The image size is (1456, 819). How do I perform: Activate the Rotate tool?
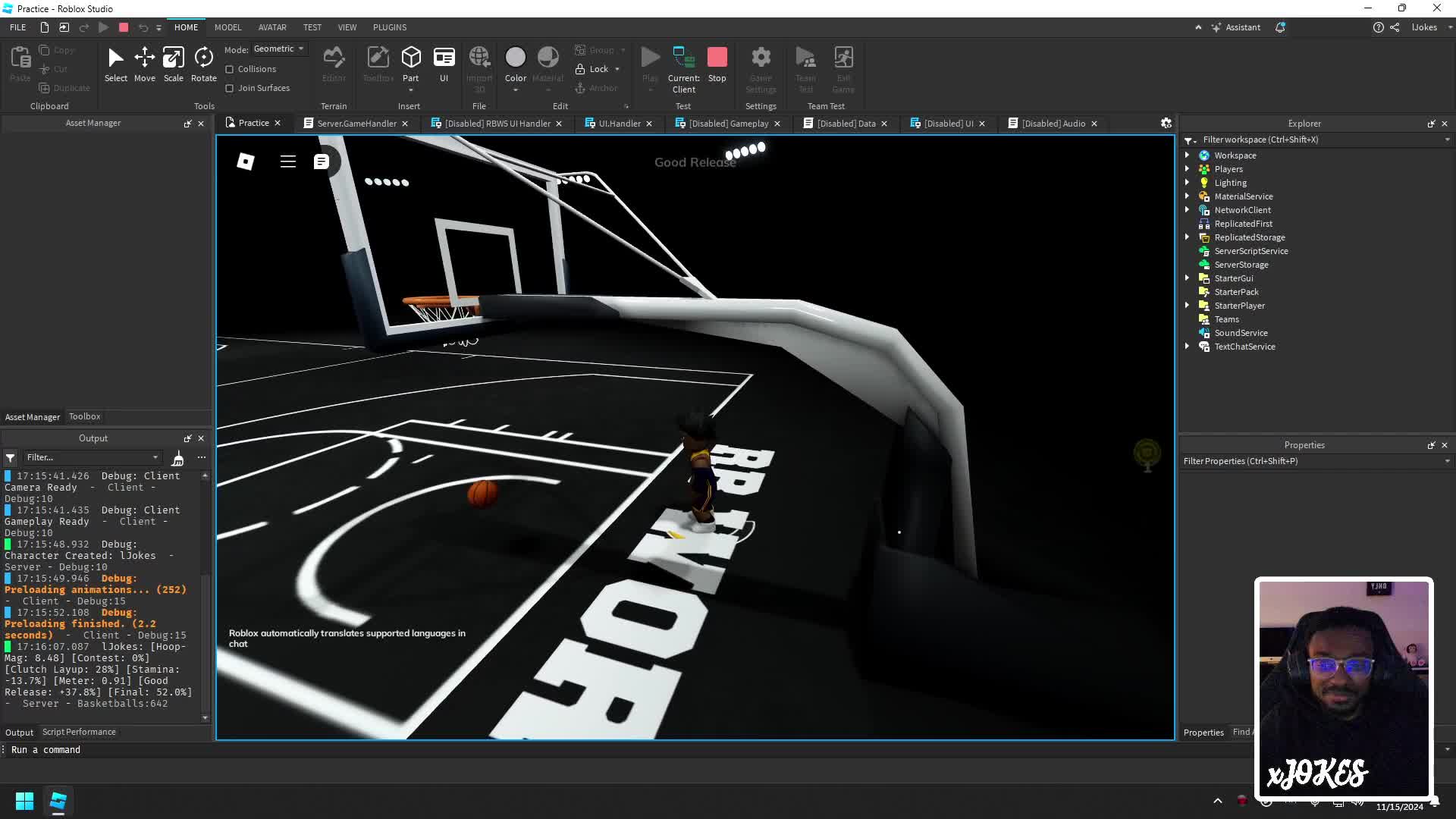point(203,64)
